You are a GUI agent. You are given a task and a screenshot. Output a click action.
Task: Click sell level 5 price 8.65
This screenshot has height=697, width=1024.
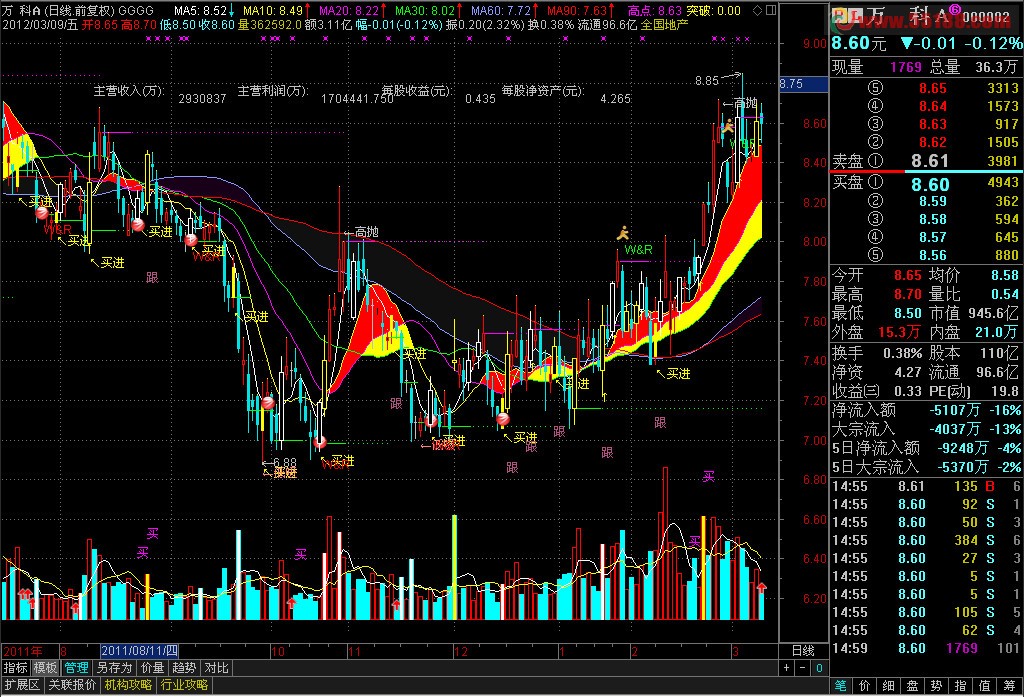tap(933, 88)
